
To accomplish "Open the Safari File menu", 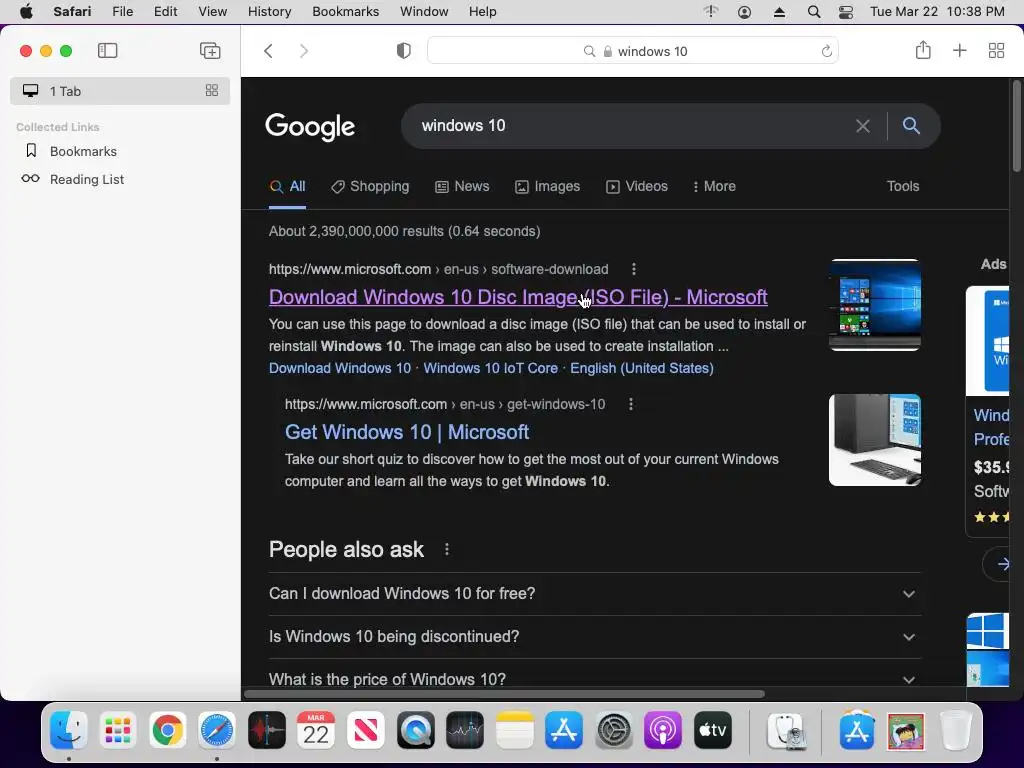I will tap(122, 12).
